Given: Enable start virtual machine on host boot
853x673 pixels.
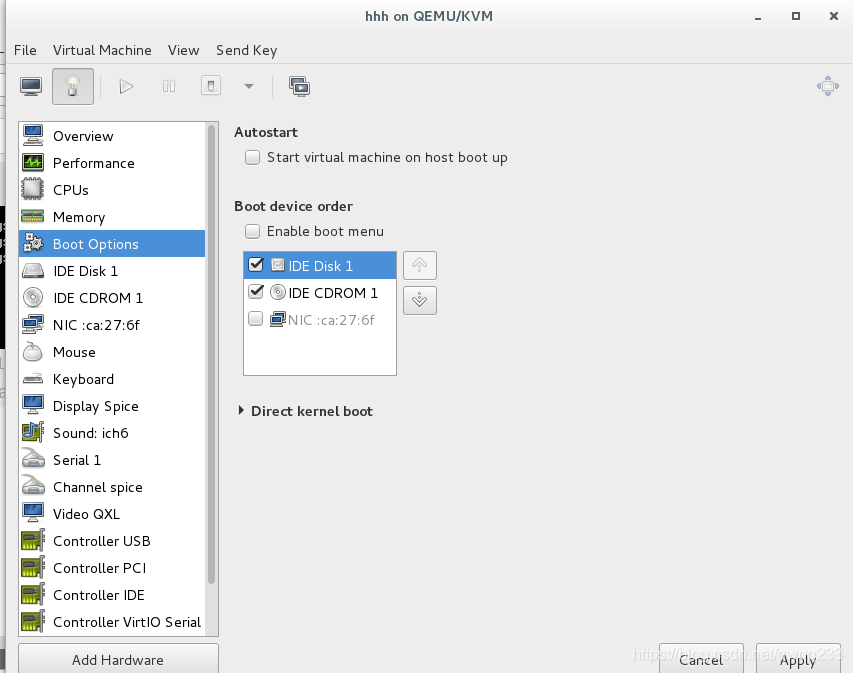Looking at the screenshot, I should [252, 158].
